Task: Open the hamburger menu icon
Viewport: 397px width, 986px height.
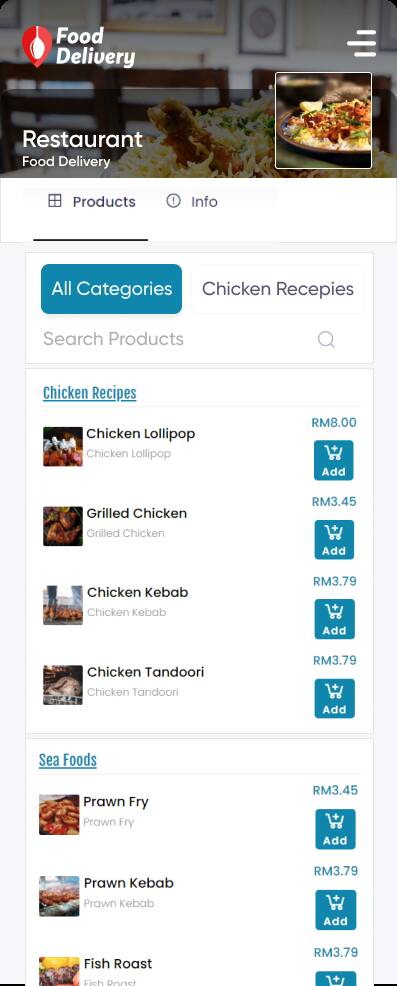Action: click(362, 43)
